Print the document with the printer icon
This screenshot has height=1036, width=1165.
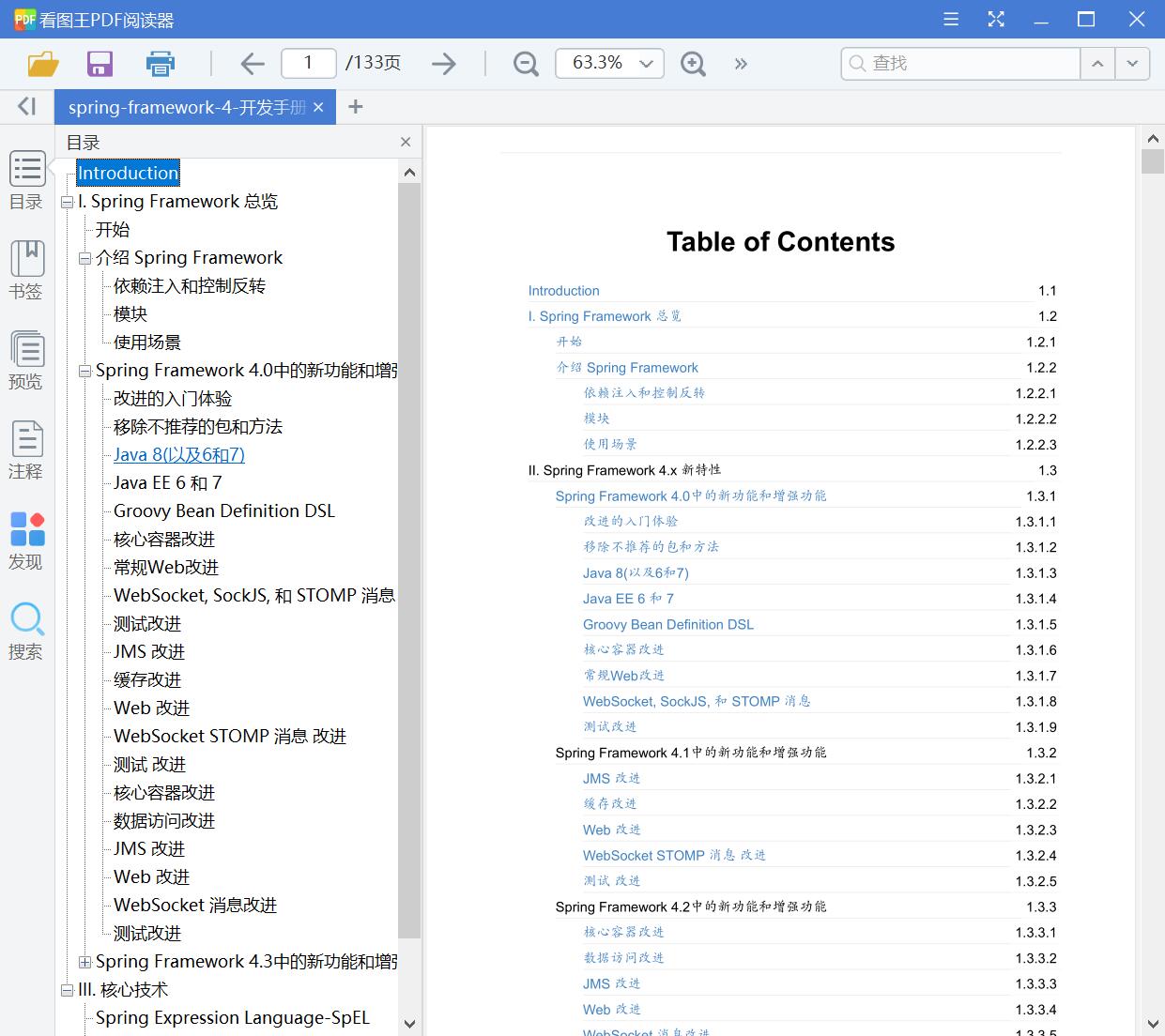click(161, 64)
